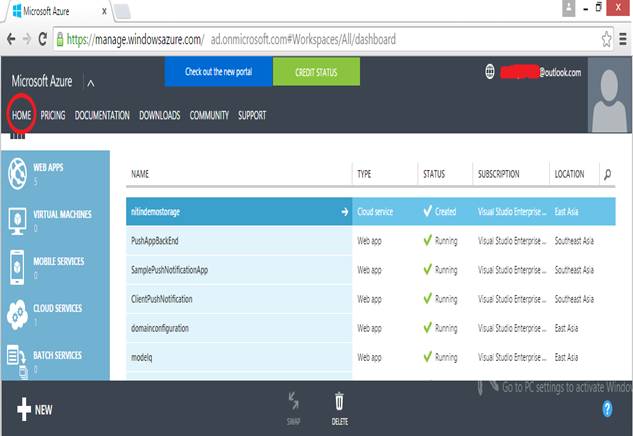Select the nitindemostorage row name
This screenshot has height=436, width=633.
click(x=155, y=212)
